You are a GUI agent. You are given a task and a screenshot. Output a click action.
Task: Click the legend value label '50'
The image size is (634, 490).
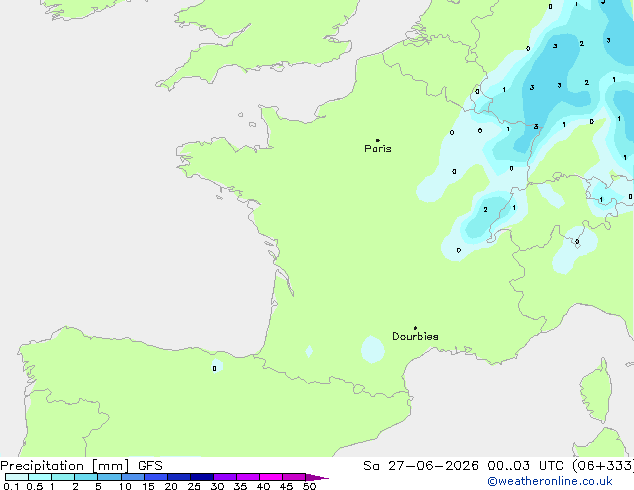(309, 486)
